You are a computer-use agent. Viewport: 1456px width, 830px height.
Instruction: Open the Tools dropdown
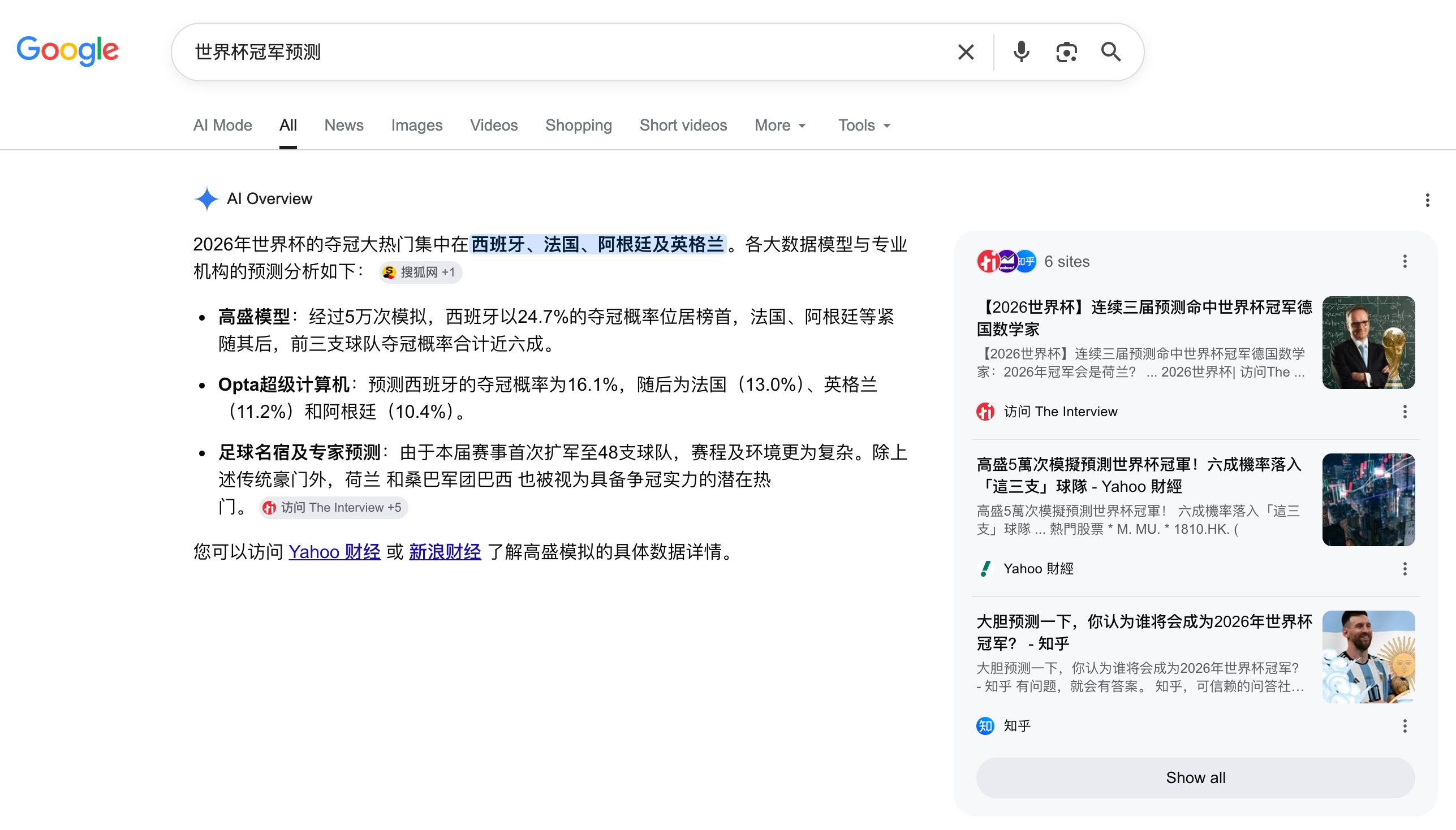point(864,126)
